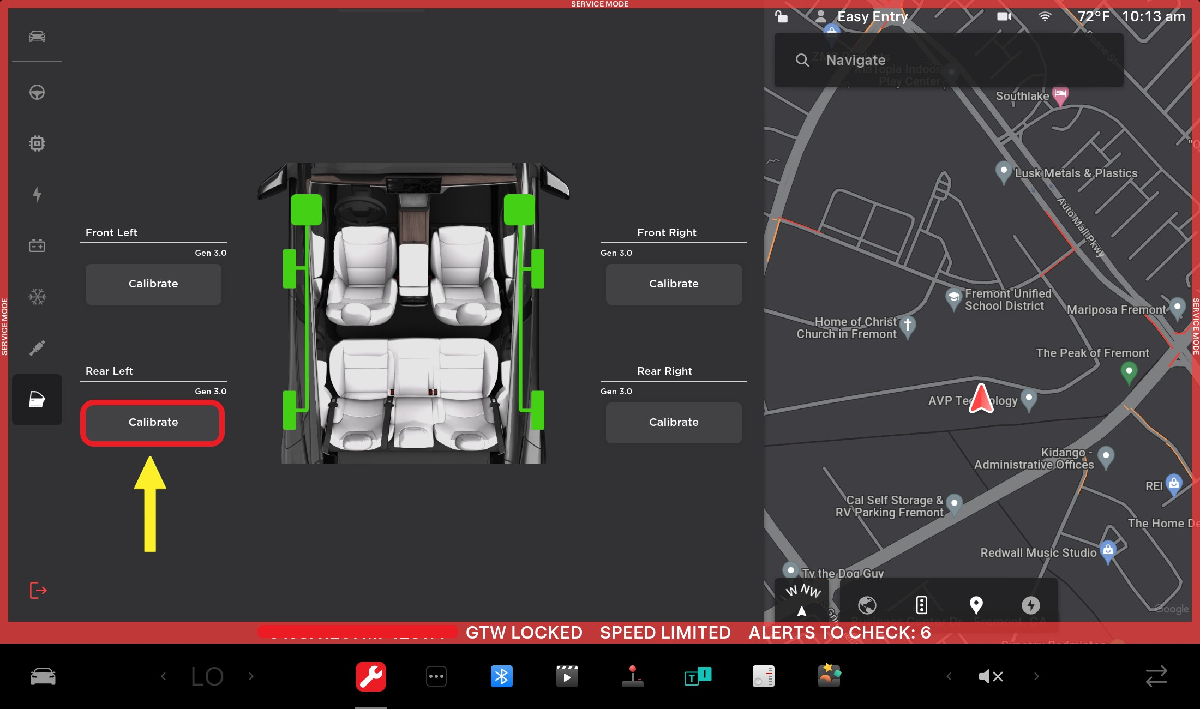Viewport: 1202px width, 710px height.
Task: Open the Bluetooth app in bottom bar
Action: (x=501, y=677)
